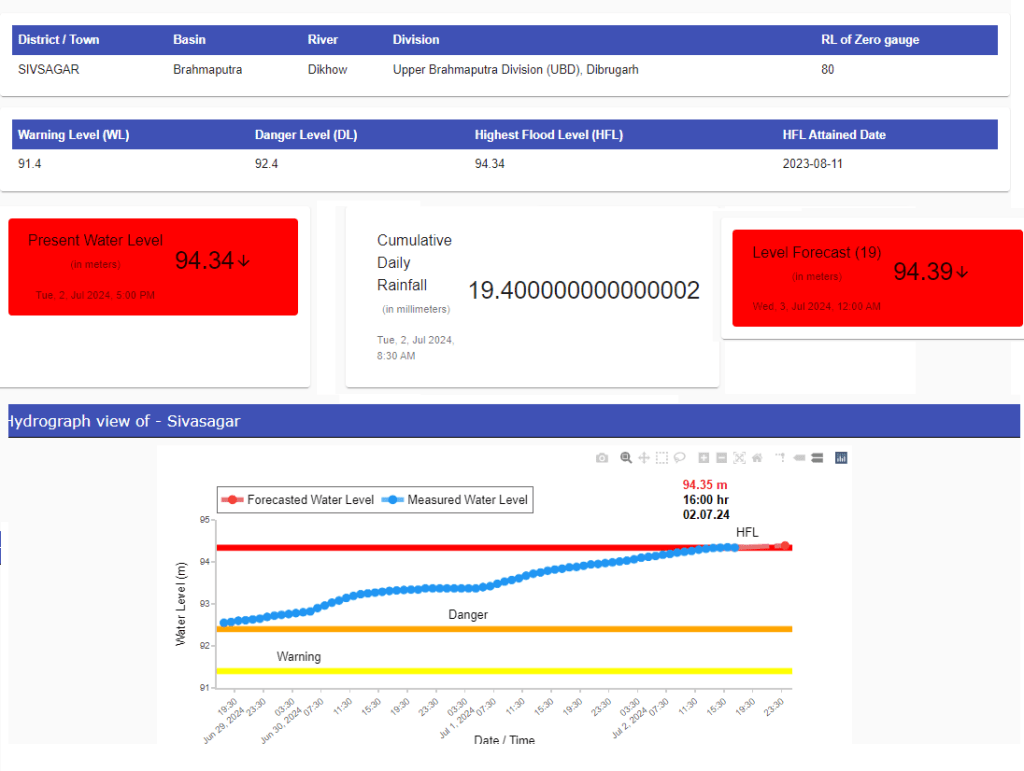Download the hydrograph plot as PNG (camera icon)
The image size is (1024, 771).
coord(601,458)
